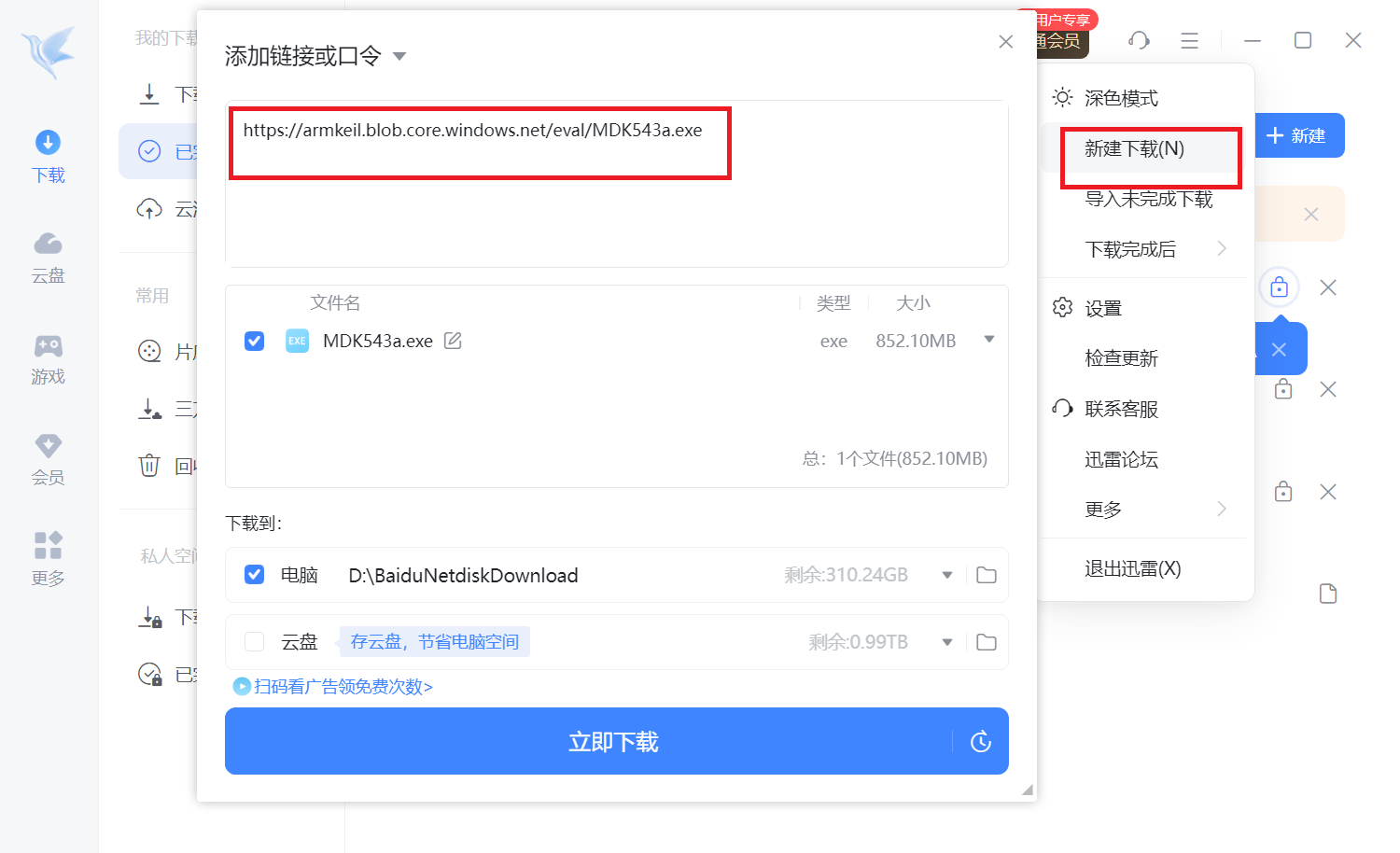Click the 大小 column header
Viewport: 1400px width, 853px height.
click(913, 303)
